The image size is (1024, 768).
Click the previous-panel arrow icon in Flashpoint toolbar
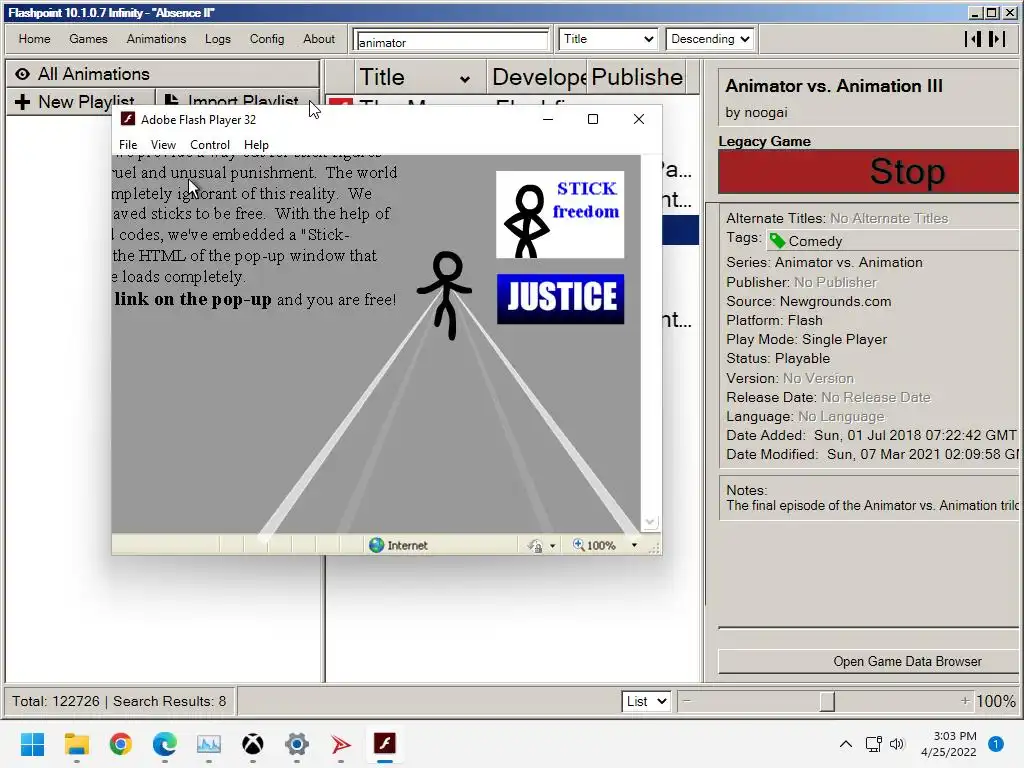(x=973, y=39)
